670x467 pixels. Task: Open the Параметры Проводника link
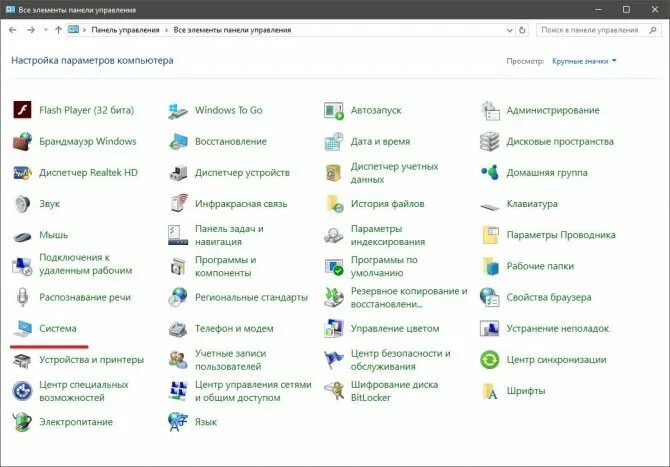[561, 235]
